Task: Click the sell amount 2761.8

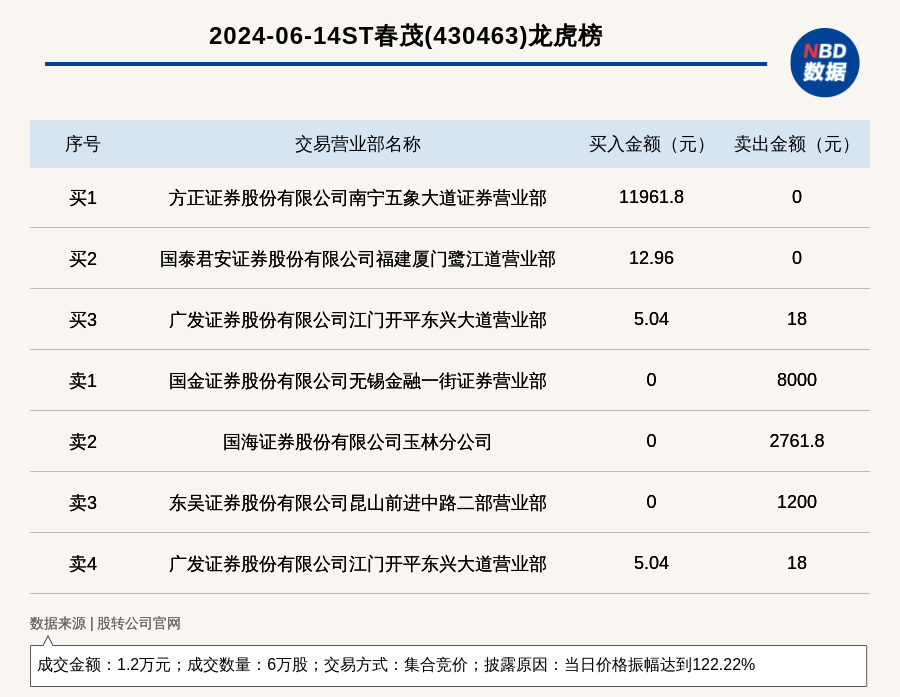Action: point(797,440)
